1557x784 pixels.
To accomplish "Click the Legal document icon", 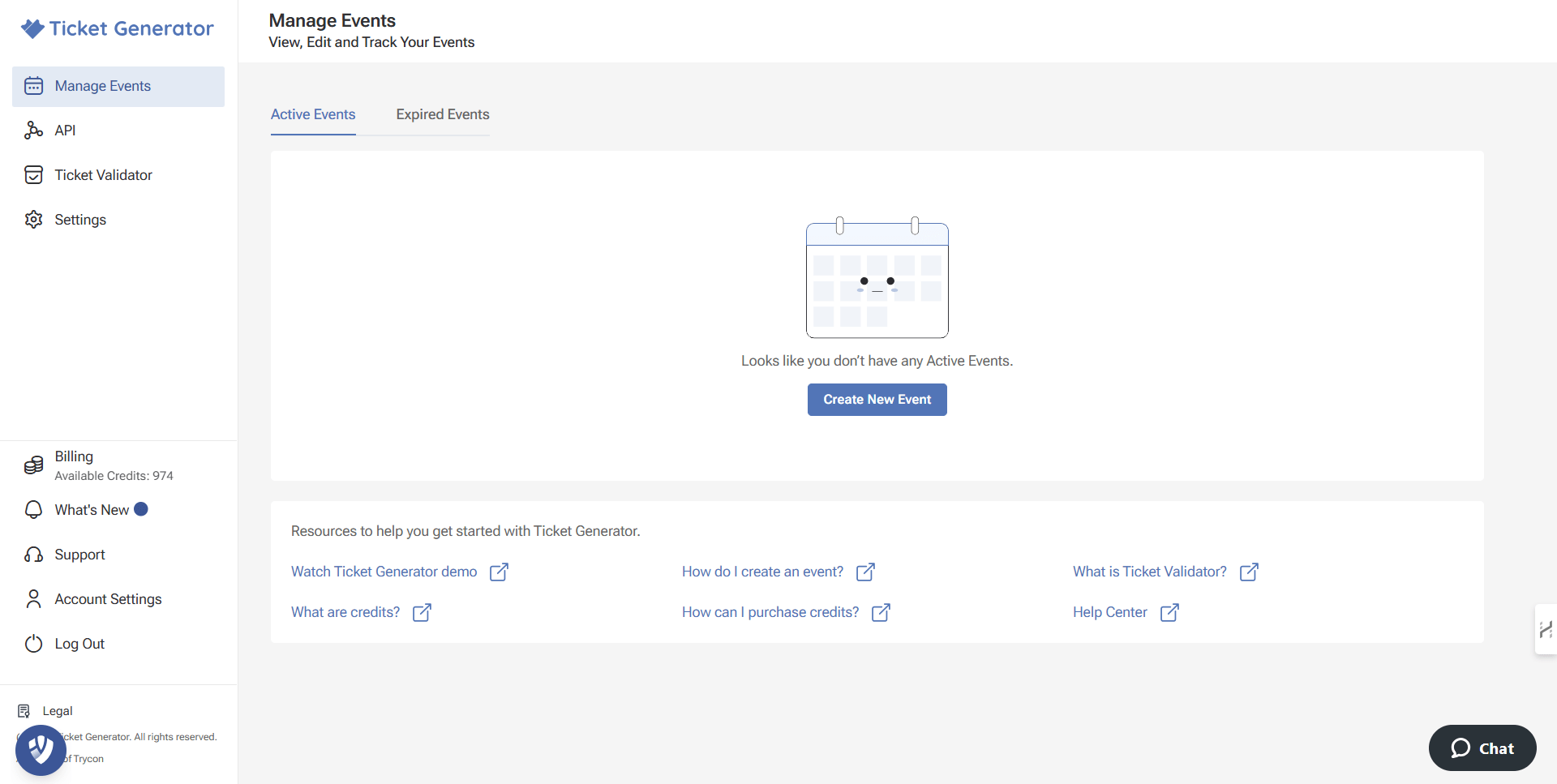I will 24,711.
